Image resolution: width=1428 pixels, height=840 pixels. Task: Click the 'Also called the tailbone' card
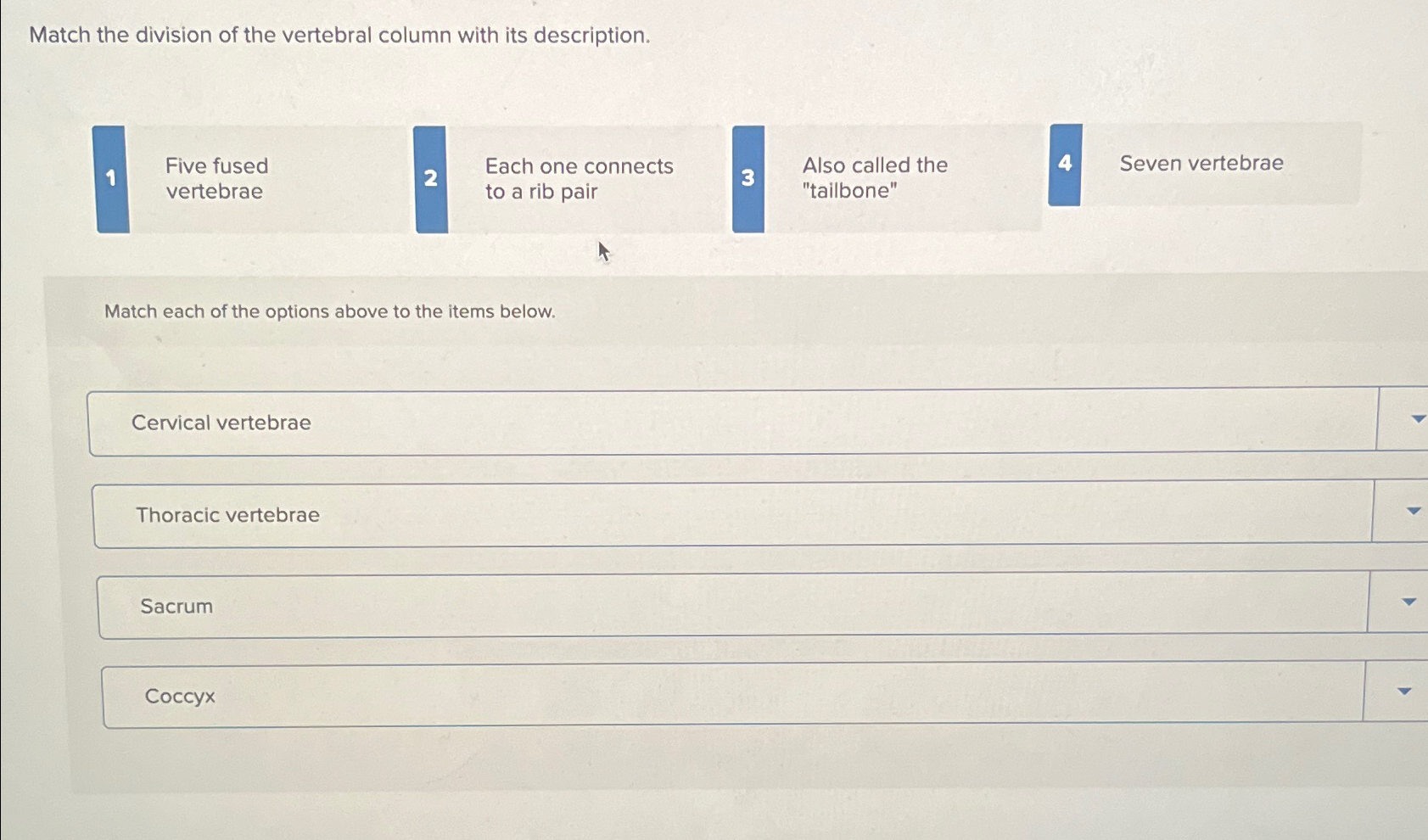[874, 178]
